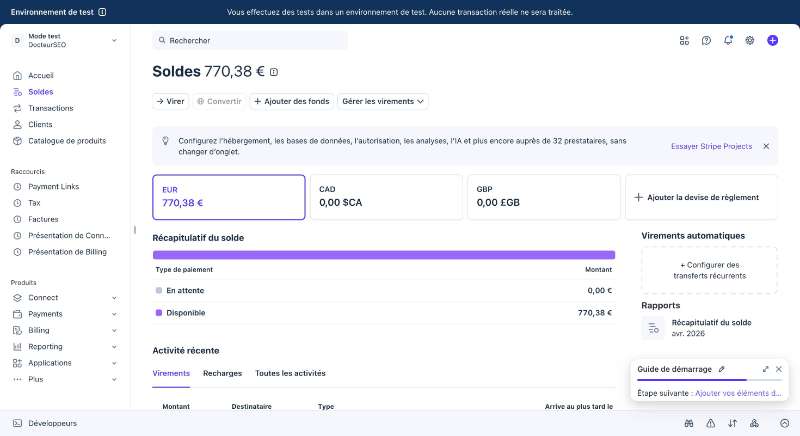Open the Clients person icon
This screenshot has height=436, width=800.
click(x=17, y=124)
